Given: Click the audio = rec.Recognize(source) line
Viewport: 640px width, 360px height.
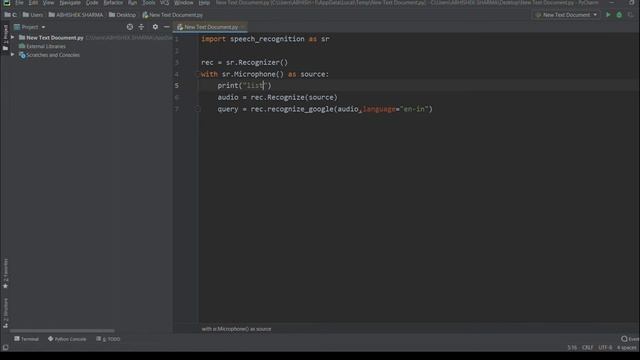Looking at the screenshot, I should tap(277, 97).
